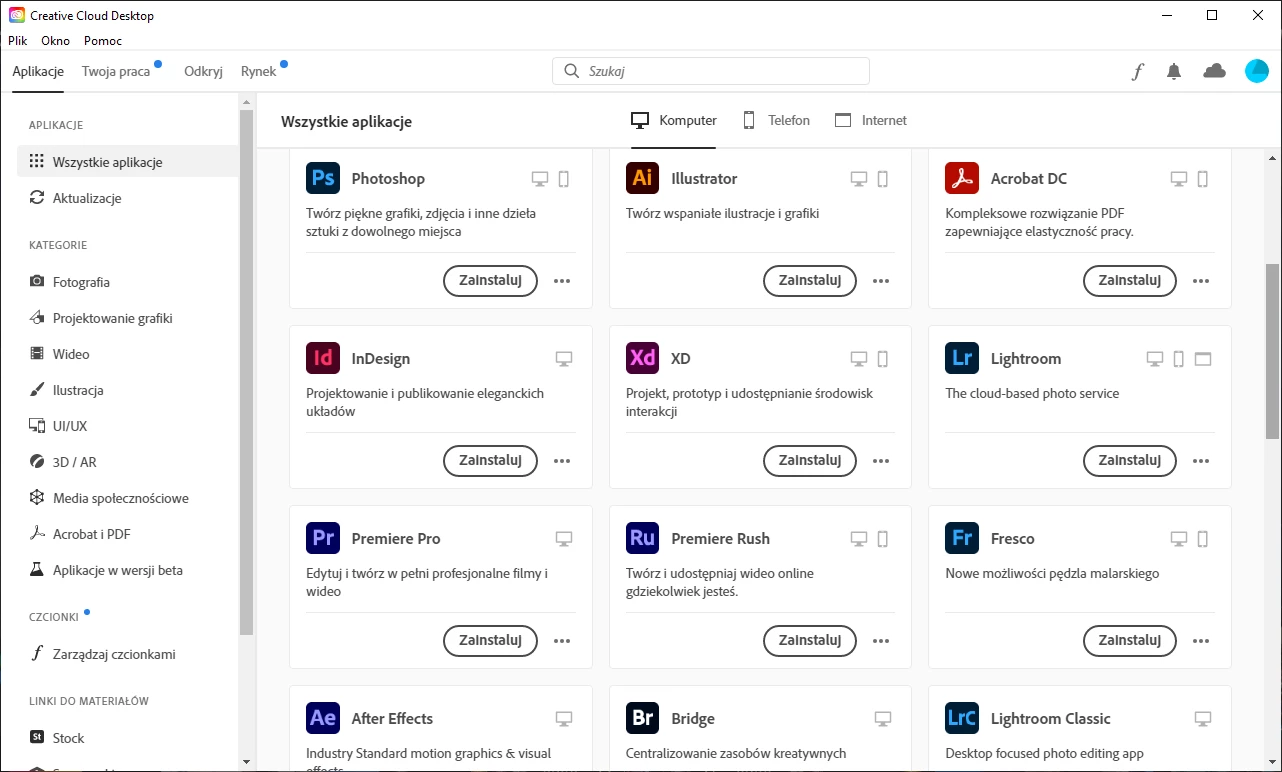Open the Illustrator app icon
The height and width of the screenshot is (772, 1282).
pyautogui.click(x=643, y=178)
